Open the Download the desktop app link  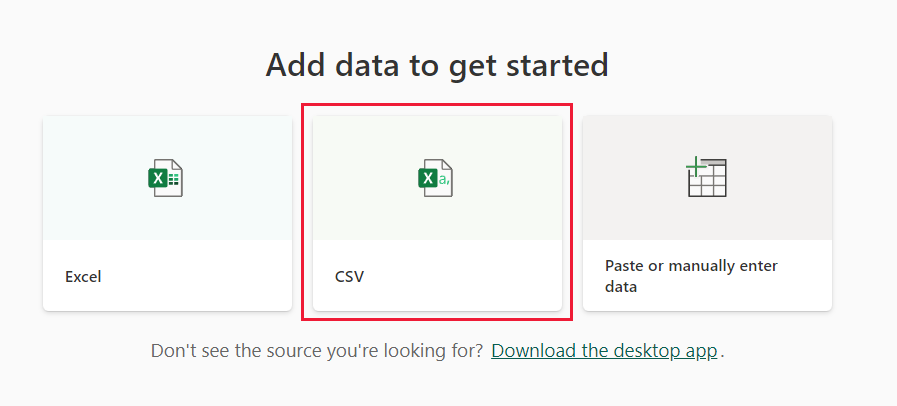[x=604, y=351]
